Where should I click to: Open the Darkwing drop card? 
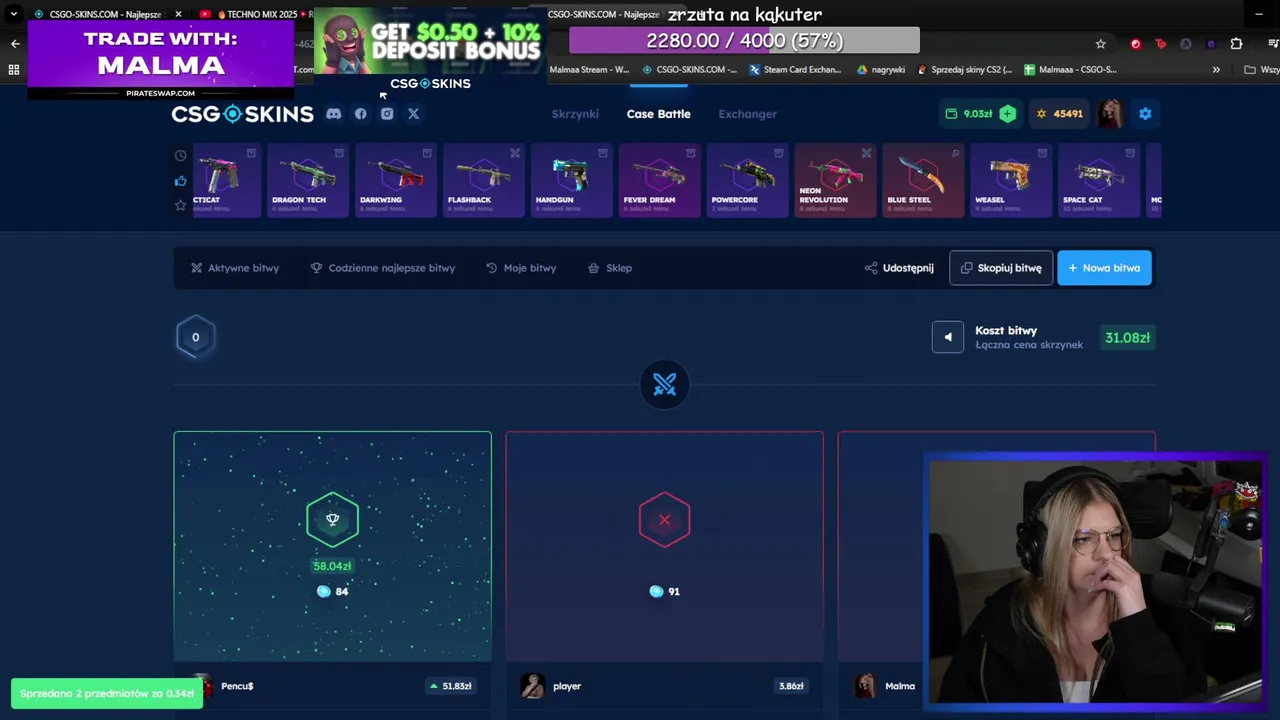(x=395, y=180)
